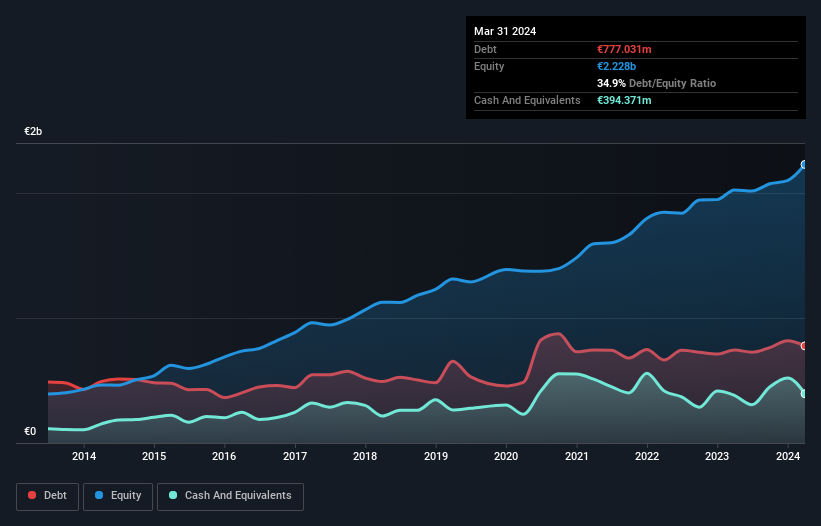The width and height of the screenshot is (821, 526).
Task: Click the 2022 x-axis label
Action: point(647,456)
